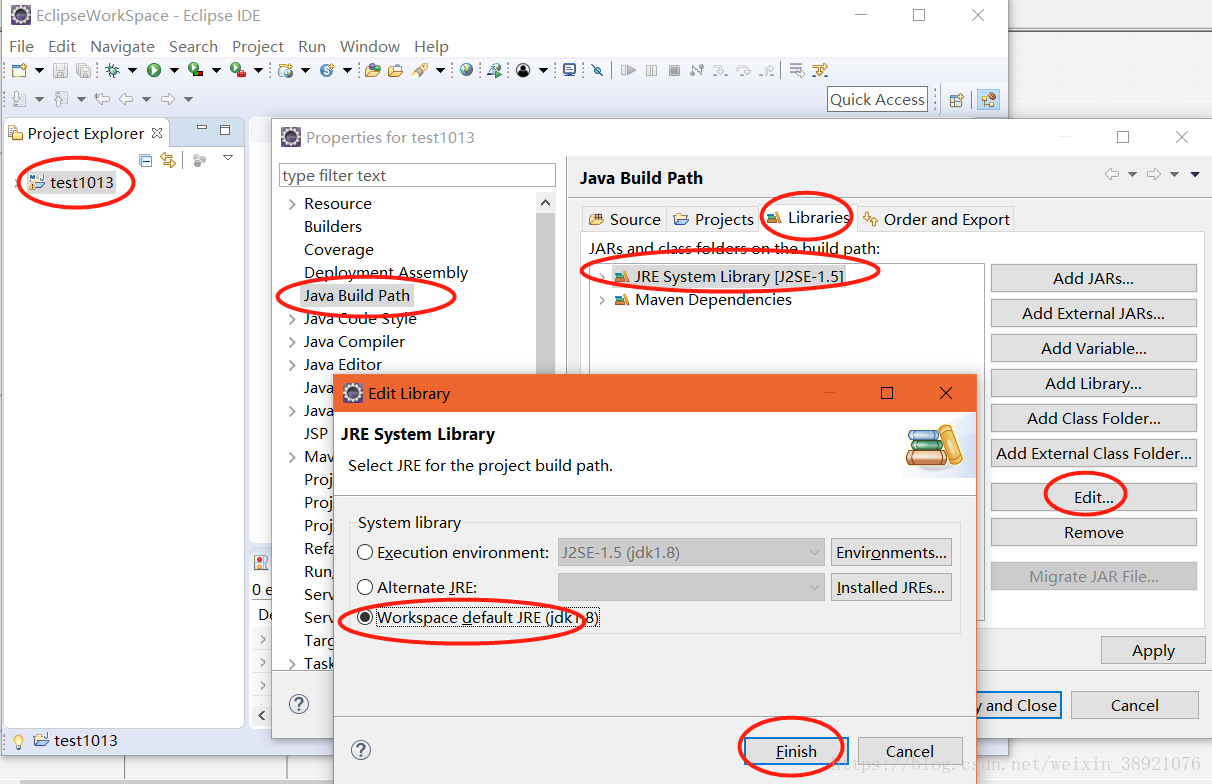Open the Run button dropdown arrow

pyautogui.click(x=174, y=70)
